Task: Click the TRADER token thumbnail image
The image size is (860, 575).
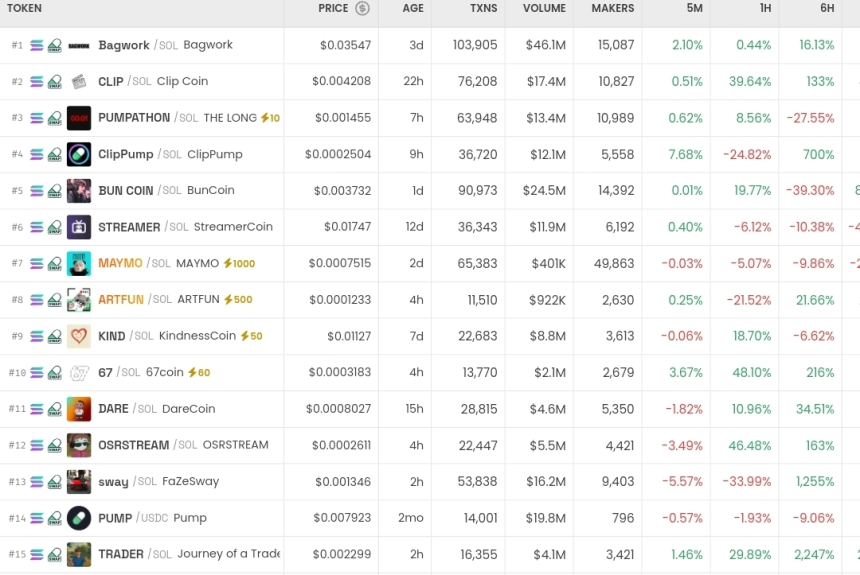Action: coord(79,554)
